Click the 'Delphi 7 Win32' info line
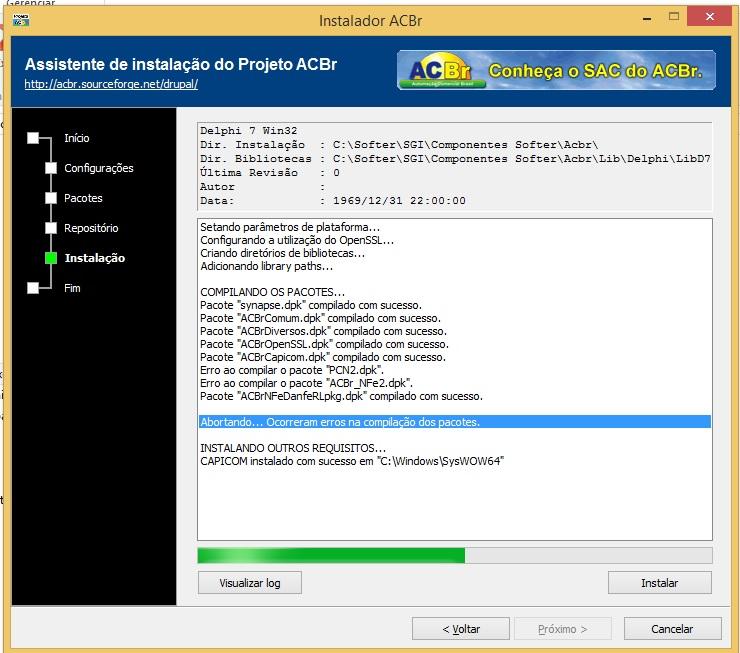The image size is (740, 653). point(248,131)
